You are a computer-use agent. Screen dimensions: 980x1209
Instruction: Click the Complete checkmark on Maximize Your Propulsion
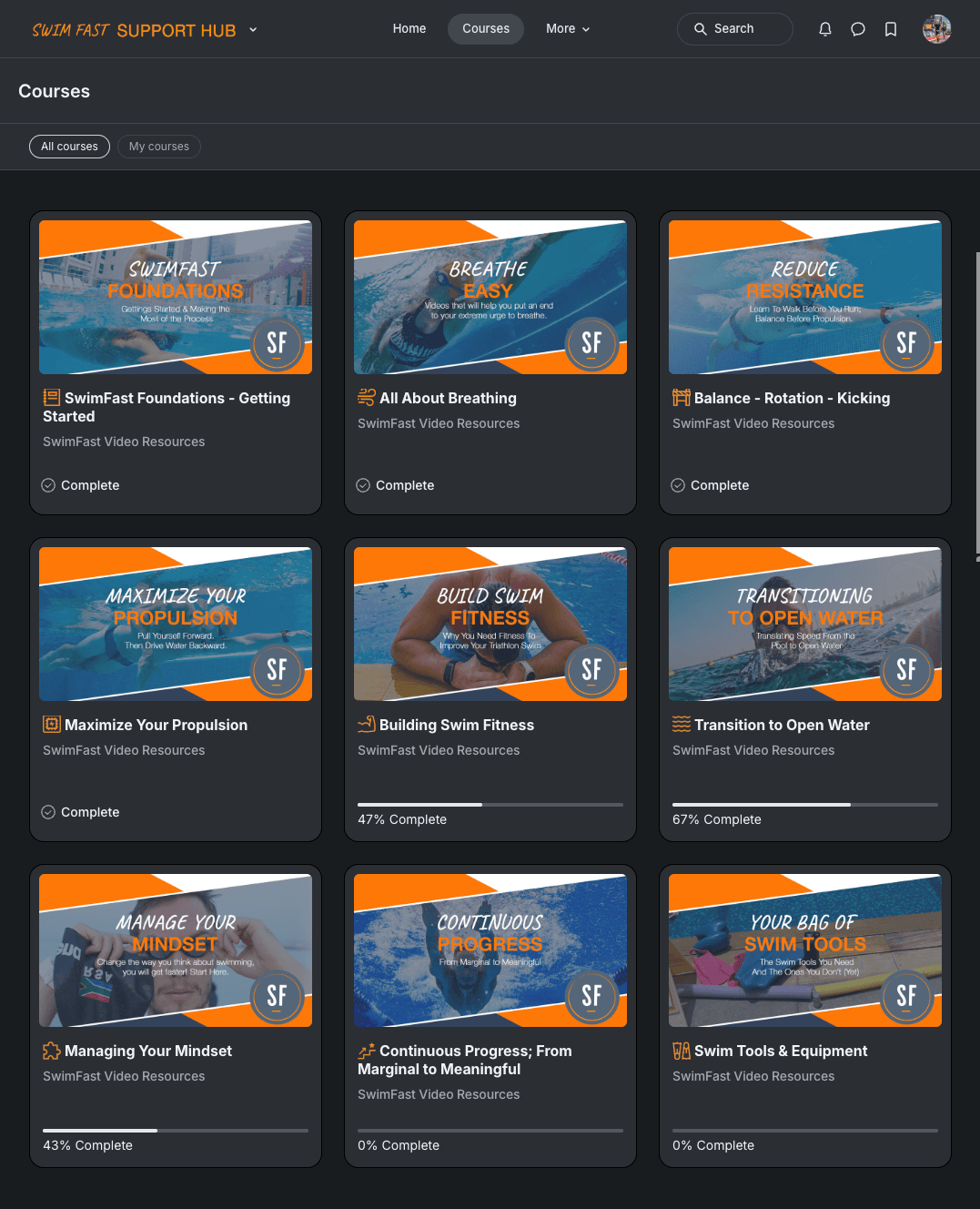[x=48, y=812]
